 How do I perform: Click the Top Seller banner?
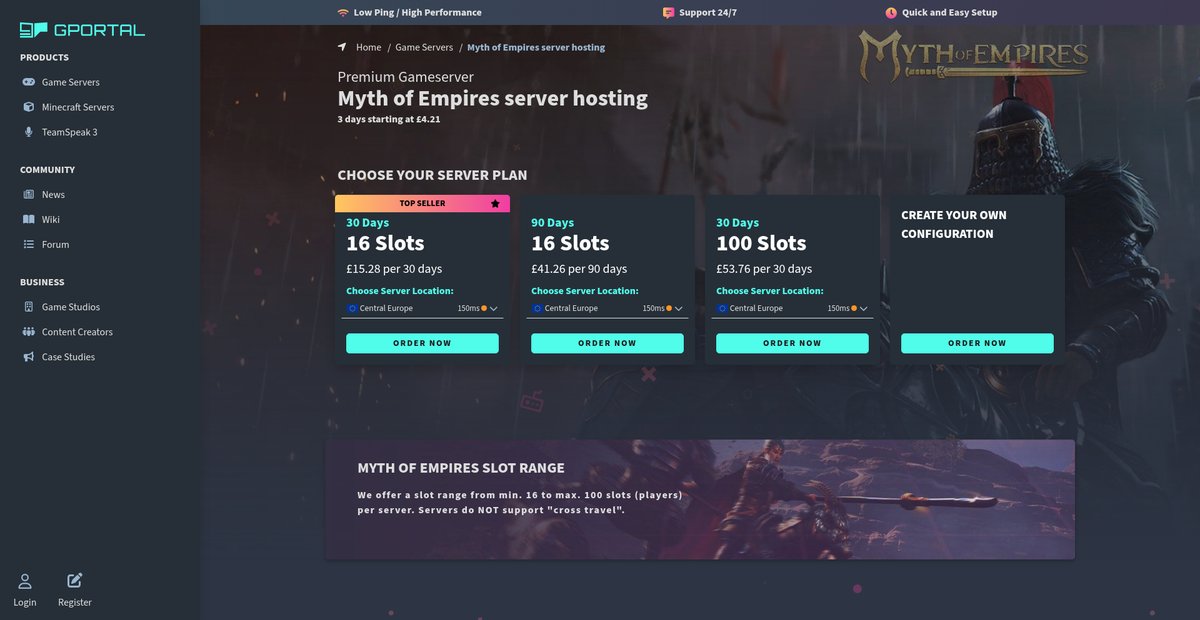[422, 203]
